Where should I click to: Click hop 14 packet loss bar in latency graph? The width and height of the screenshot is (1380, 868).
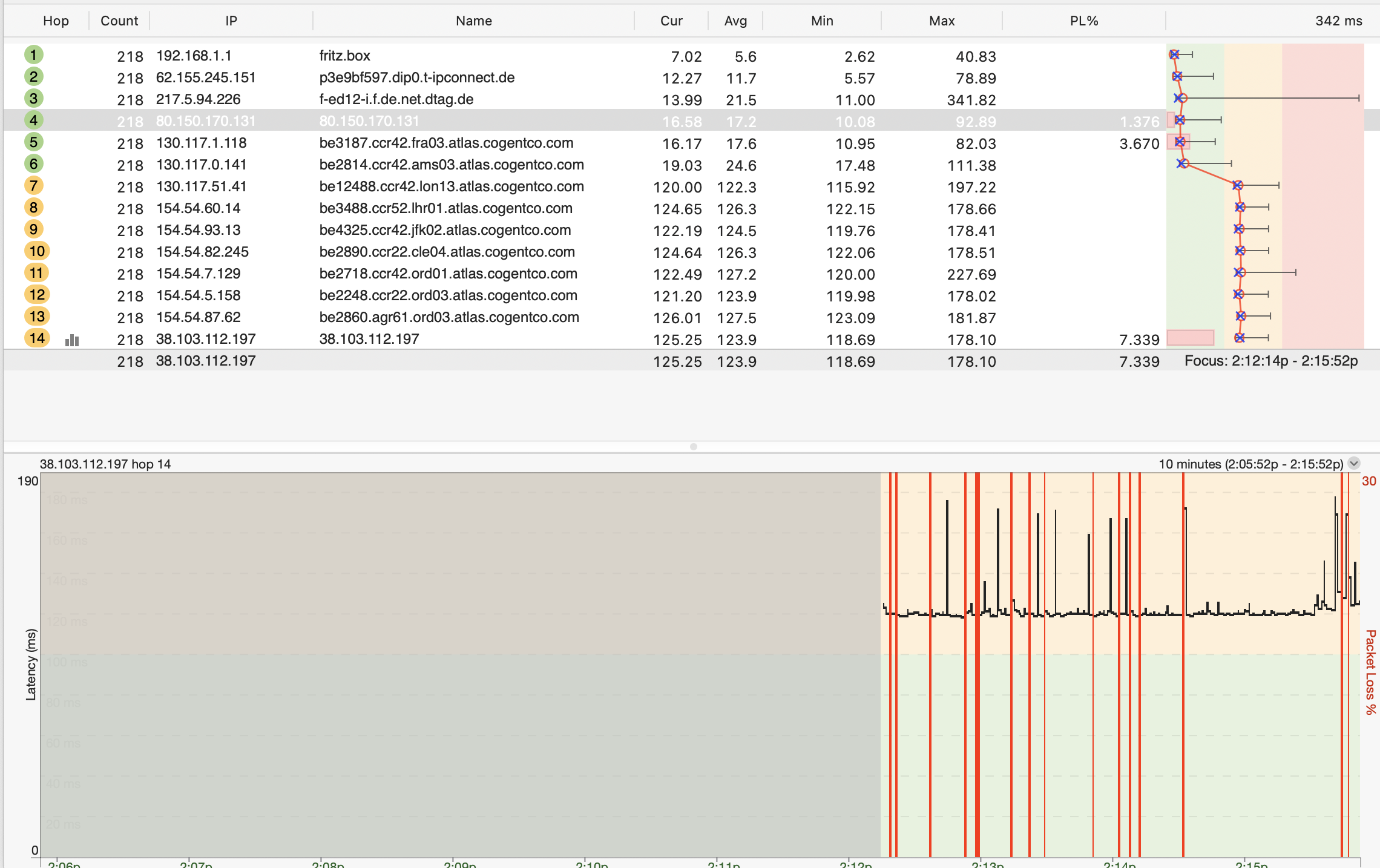pyautogui.click(x=1190, y=338)
